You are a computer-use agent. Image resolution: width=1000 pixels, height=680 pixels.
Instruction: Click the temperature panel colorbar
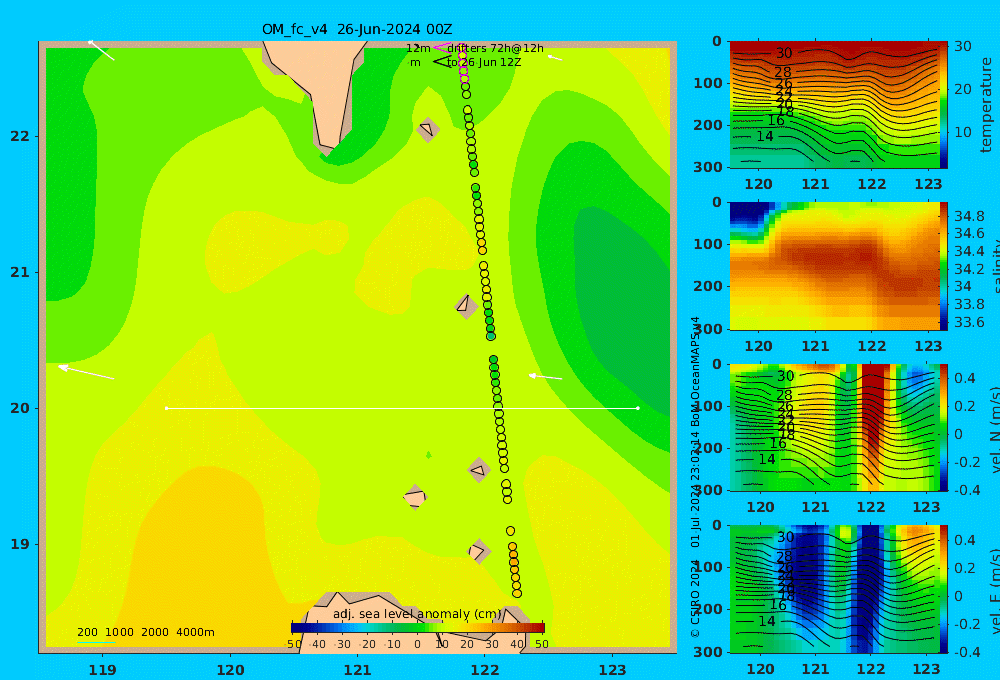click(x=944, y=105)
